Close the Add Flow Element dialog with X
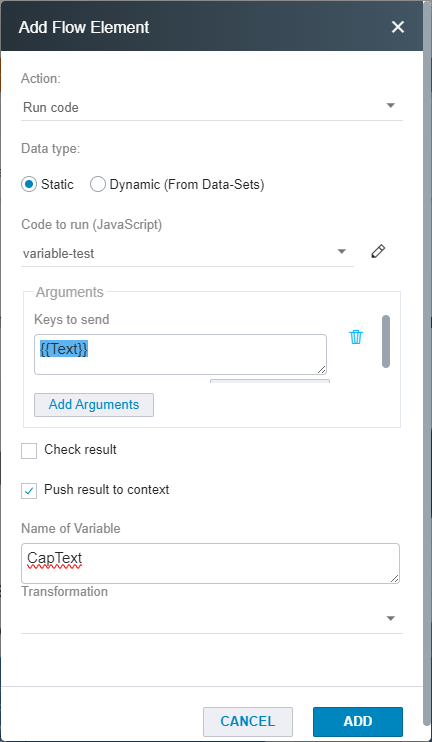 click(398, 27)
